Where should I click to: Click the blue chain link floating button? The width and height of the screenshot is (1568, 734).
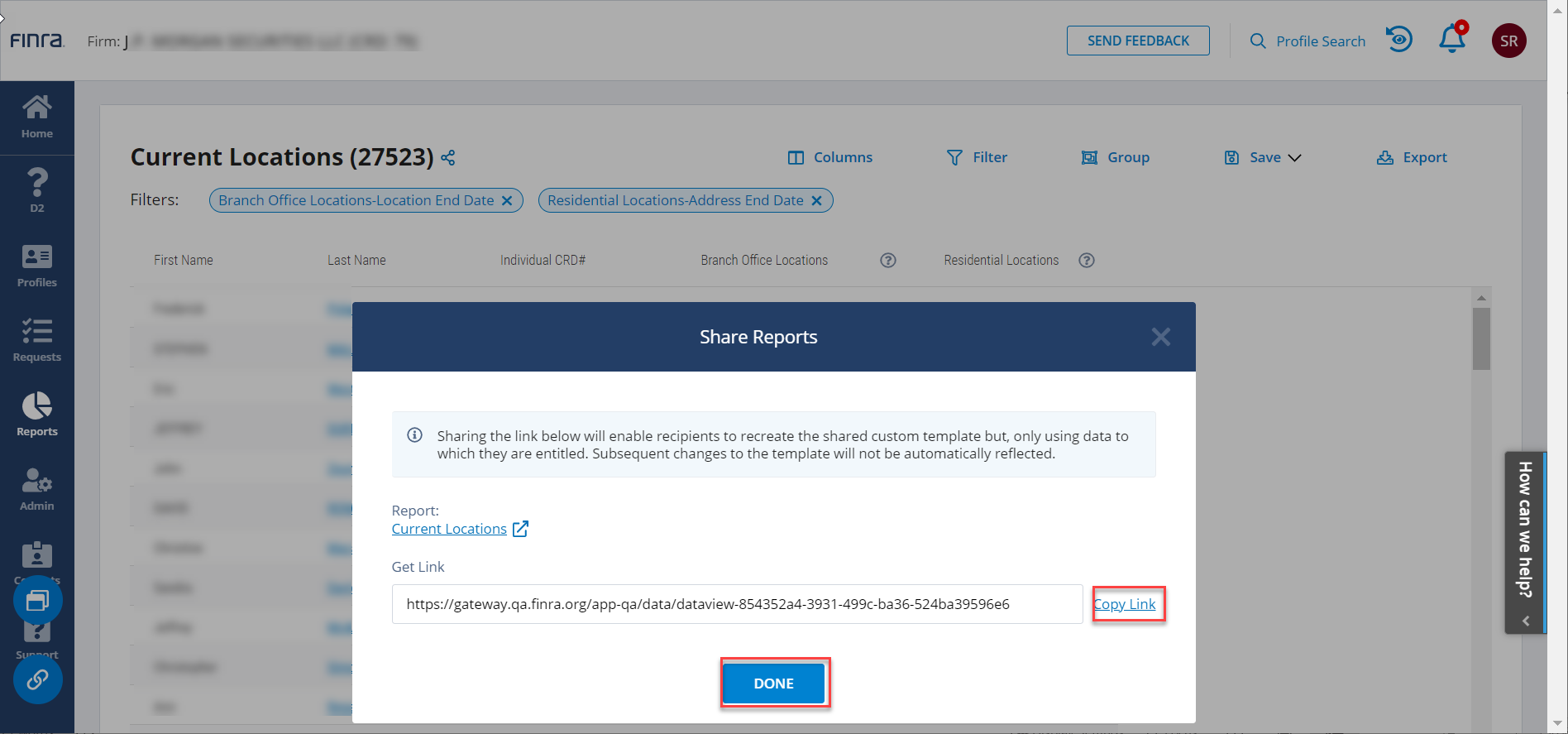point(37,680)
